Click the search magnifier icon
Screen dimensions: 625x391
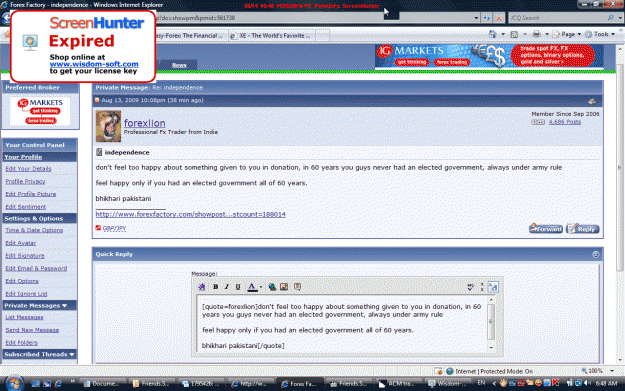tap(610, 18)
